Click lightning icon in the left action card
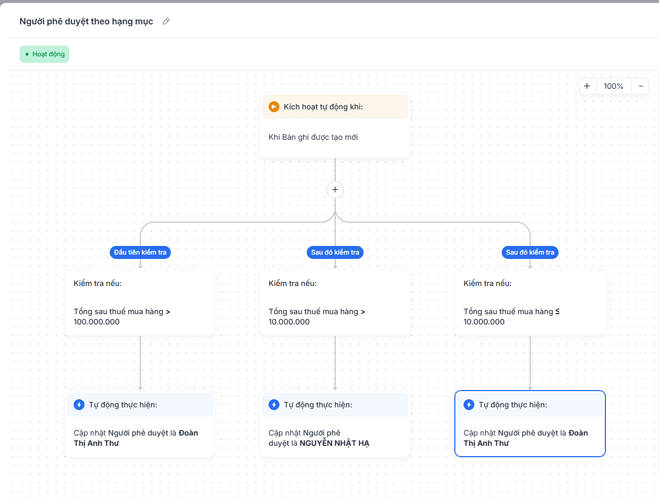This screenshot has height=500, width=659. 79,405
